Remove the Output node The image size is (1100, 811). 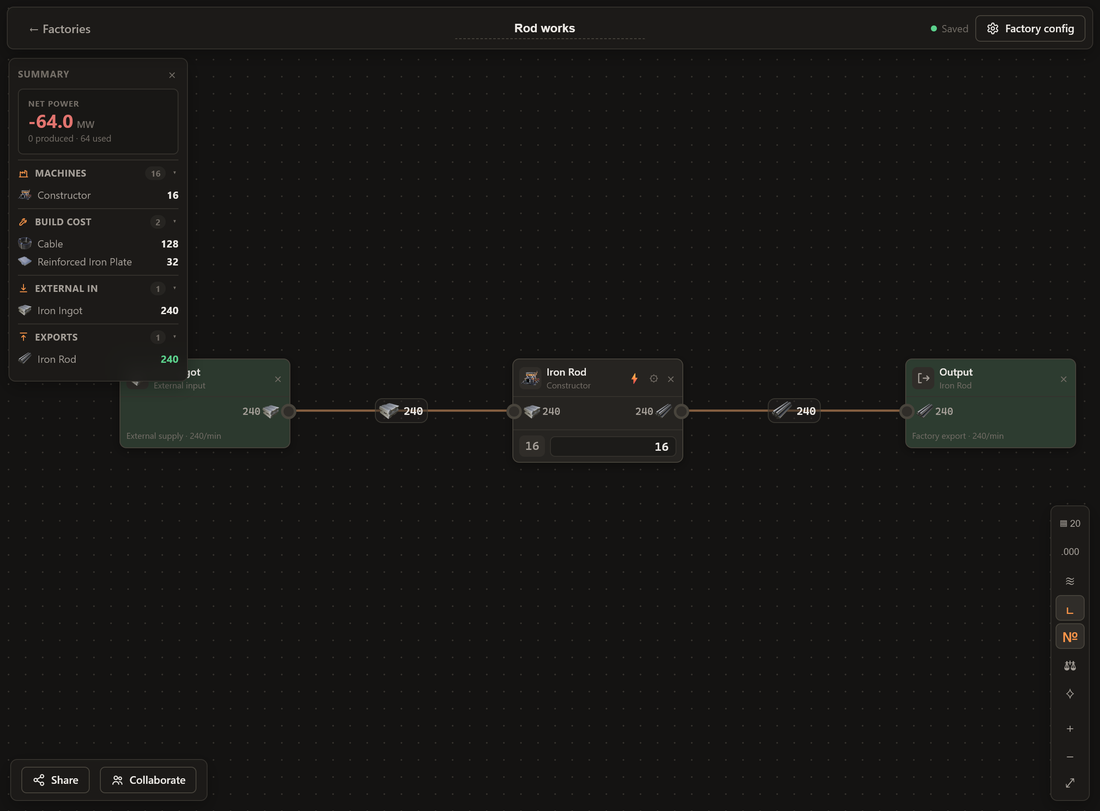(x=1064, y=380)
